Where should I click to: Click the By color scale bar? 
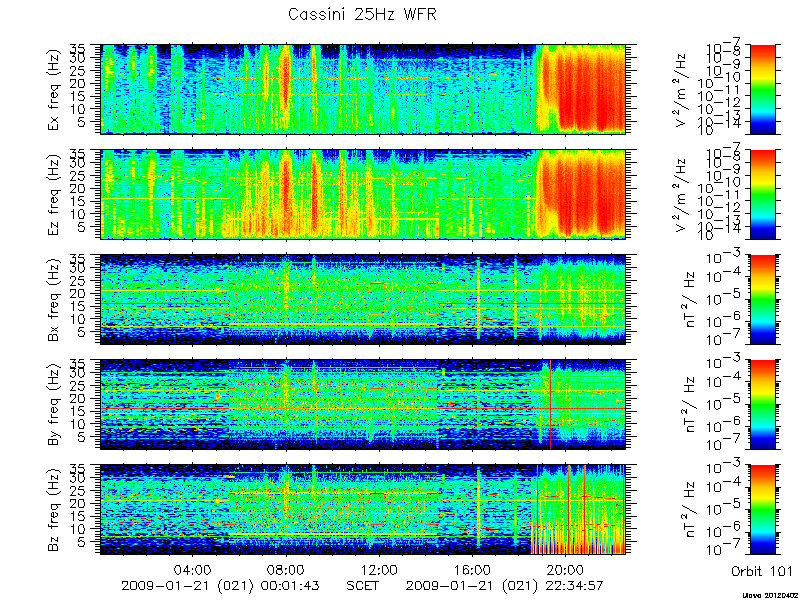coord(762,405)
